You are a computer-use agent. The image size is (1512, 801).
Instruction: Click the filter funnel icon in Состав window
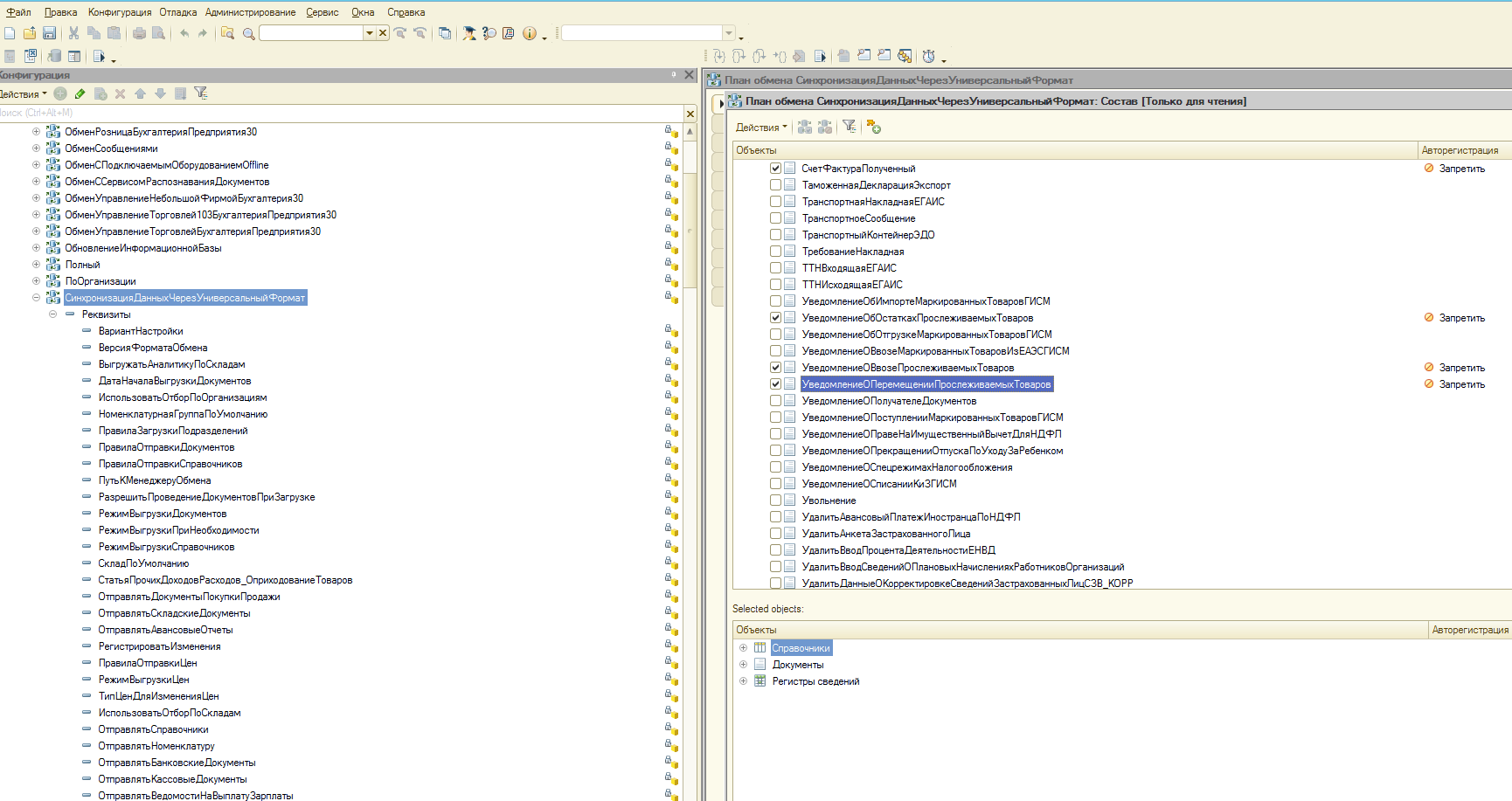tap(849, 127)
